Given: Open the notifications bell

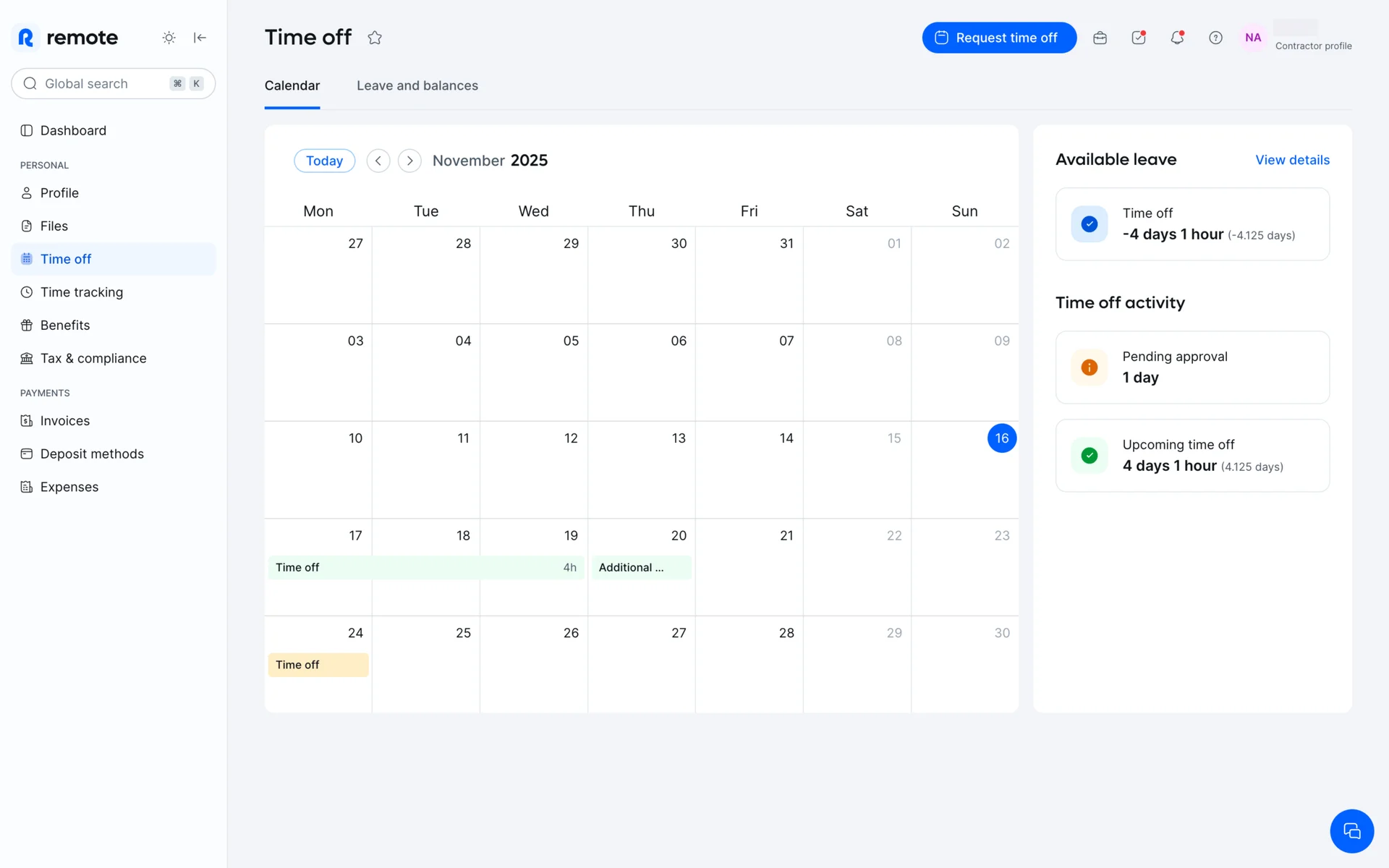Looking at the screenshot, I should point(1177,38).
